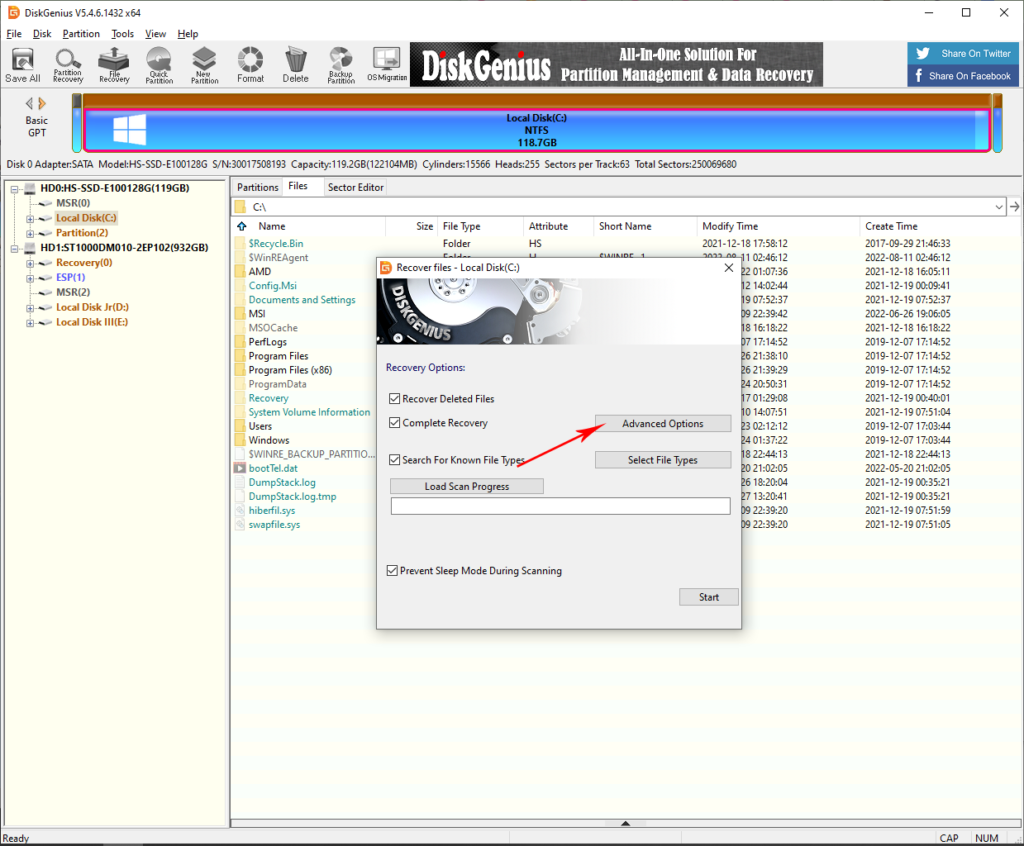Open the Tools menu
The height and width of the screenshot is (846, 1024).
[x=123, y=33]
